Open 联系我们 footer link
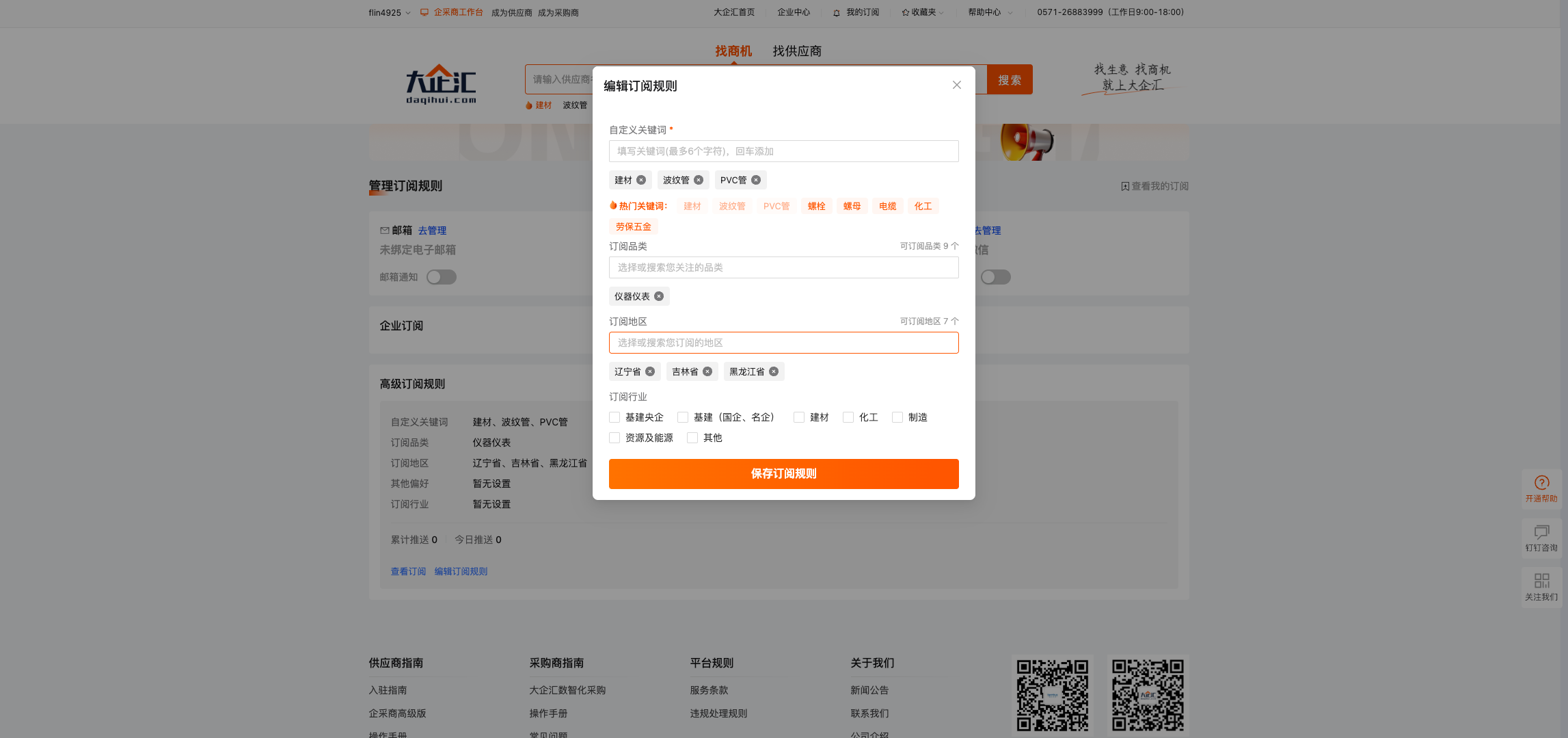The image size is (1568, 738). [x=869, y=714]
